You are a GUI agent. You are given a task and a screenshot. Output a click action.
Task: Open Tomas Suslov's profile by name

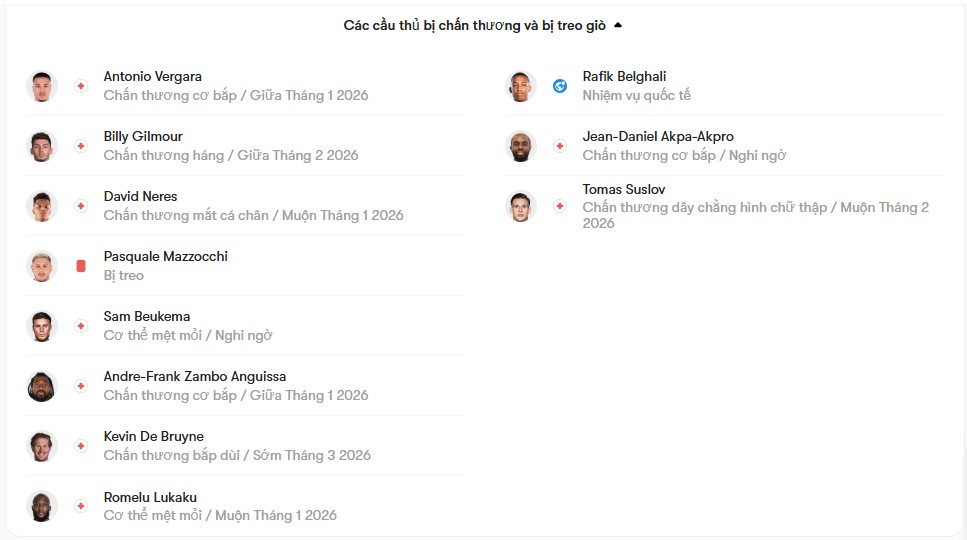click(x=623, y=189)
